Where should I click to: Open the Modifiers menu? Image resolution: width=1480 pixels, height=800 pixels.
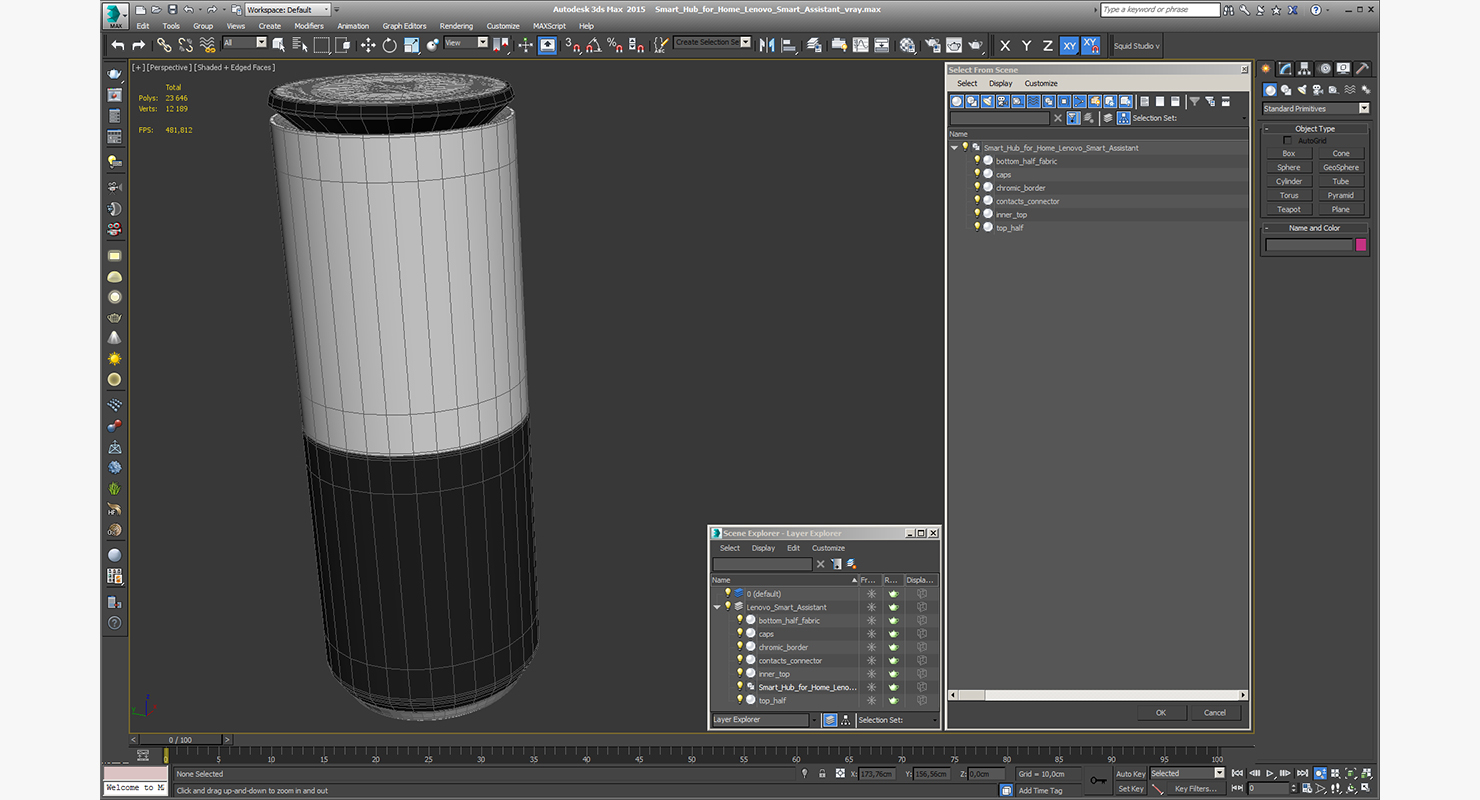(309, 26)
